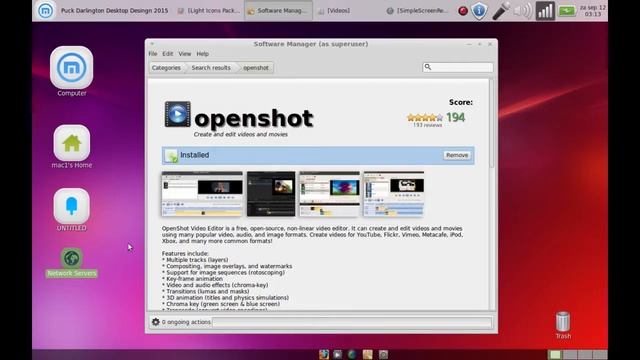Click the gear icon beside ongoing actions
The width and height of the screenshot is (640, 360).
(156, 322)
